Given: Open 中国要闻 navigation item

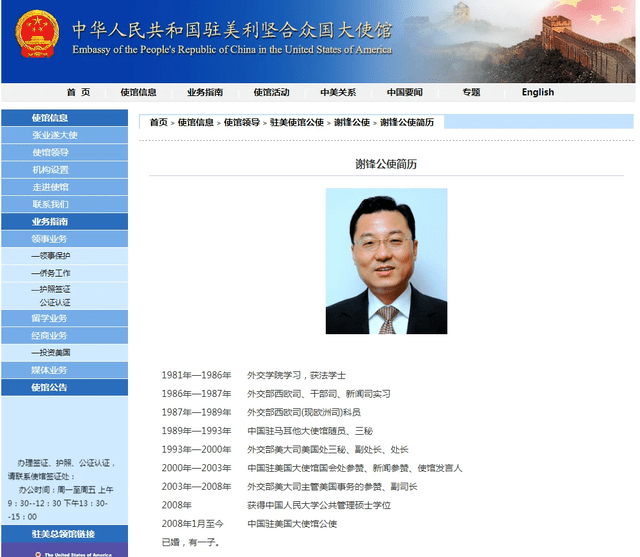Looking at the screenshot, I should [404, 92].
